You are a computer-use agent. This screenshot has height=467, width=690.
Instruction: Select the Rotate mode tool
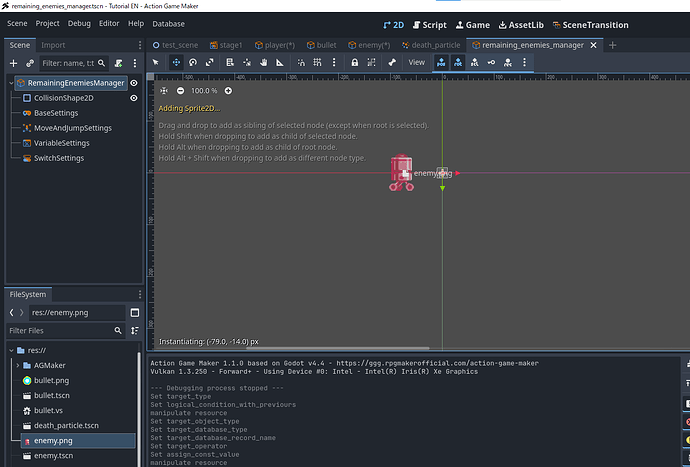click(x=193, y=62)
